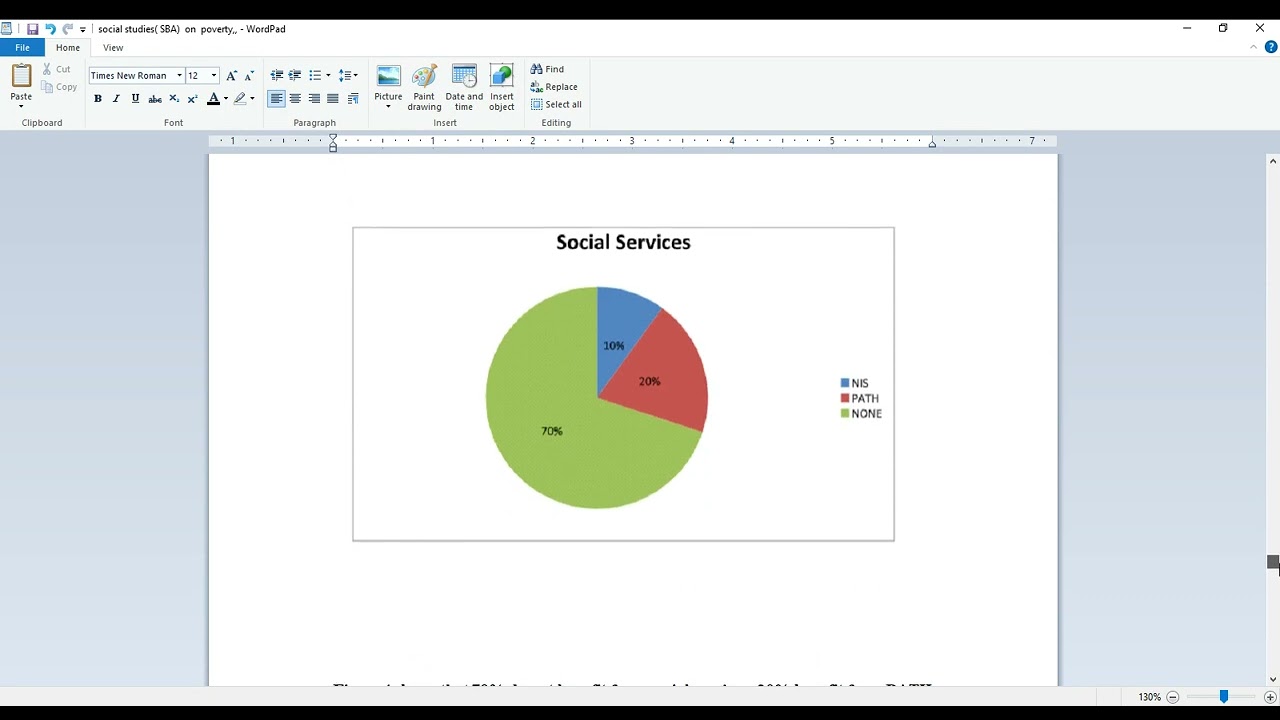This screenshot has width=1280, height=720.
Task: Select Align text left
Action: pyautogui.click(x=276, y=99)
